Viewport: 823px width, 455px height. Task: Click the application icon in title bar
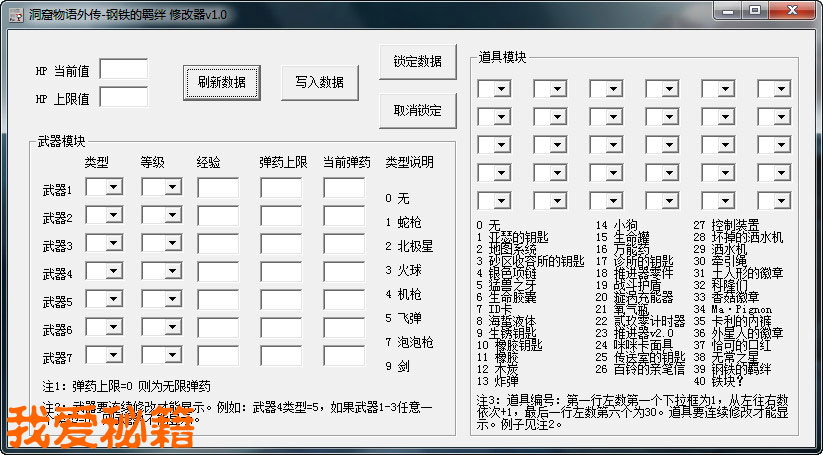(16, 12)
